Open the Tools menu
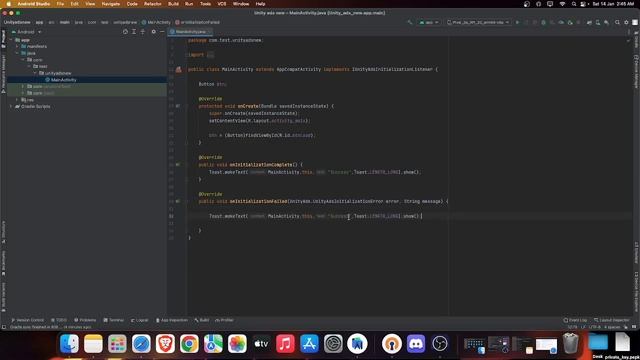 pyautogui.click(x=205, y=4)
